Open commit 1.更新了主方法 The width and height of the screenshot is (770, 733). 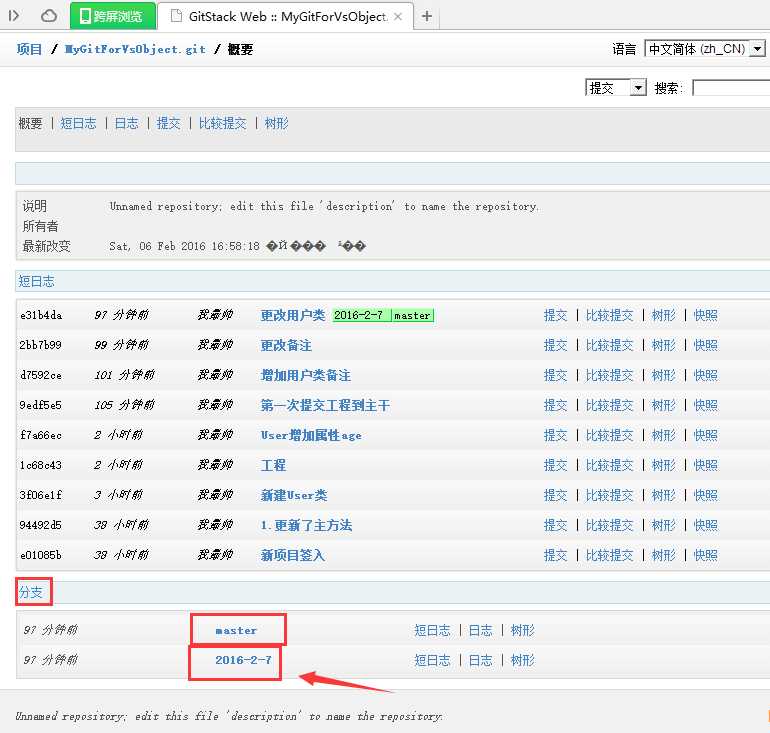(306, 525)
